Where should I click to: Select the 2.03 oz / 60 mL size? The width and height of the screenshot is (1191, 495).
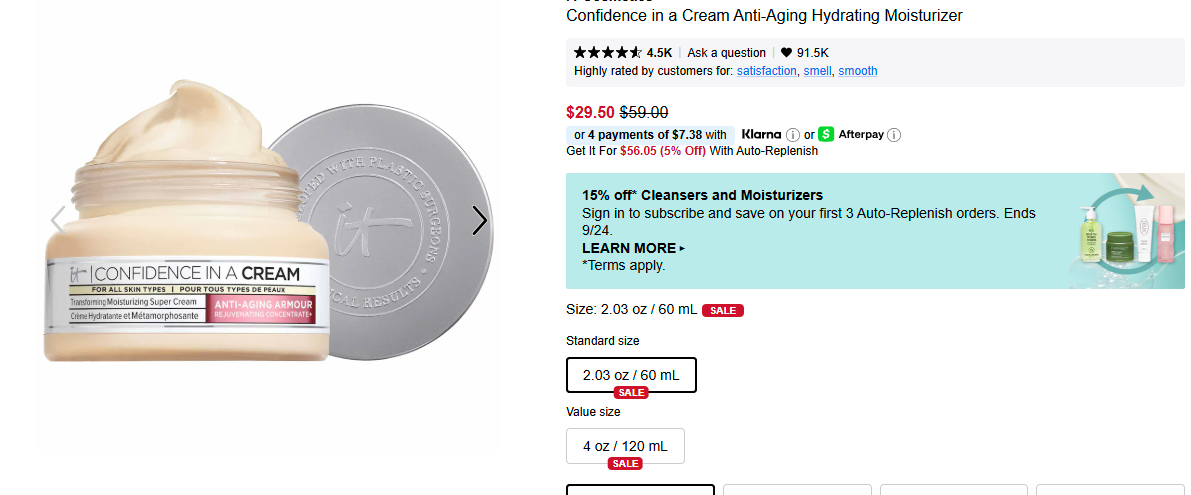631,375
